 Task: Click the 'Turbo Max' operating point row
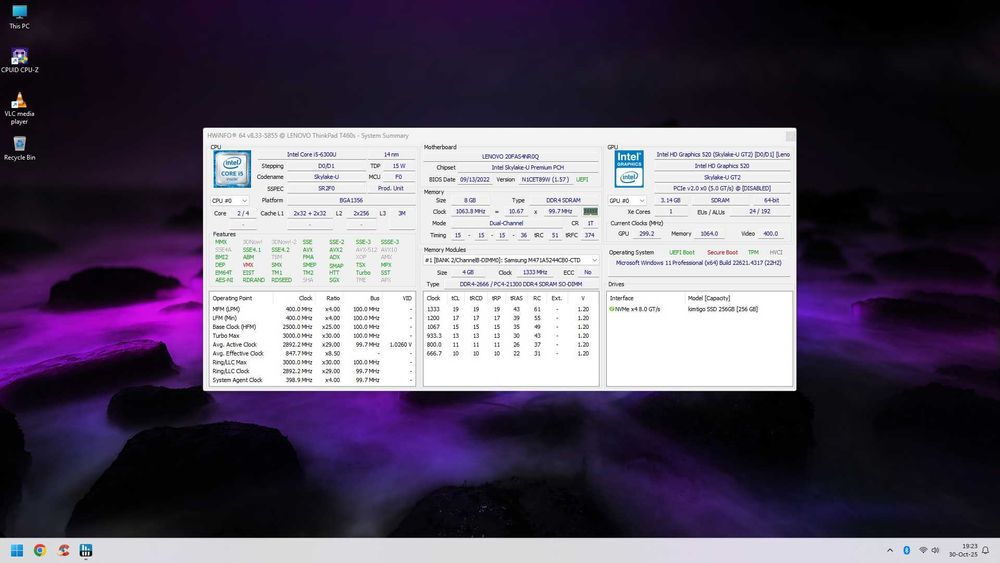click(312, 336)
